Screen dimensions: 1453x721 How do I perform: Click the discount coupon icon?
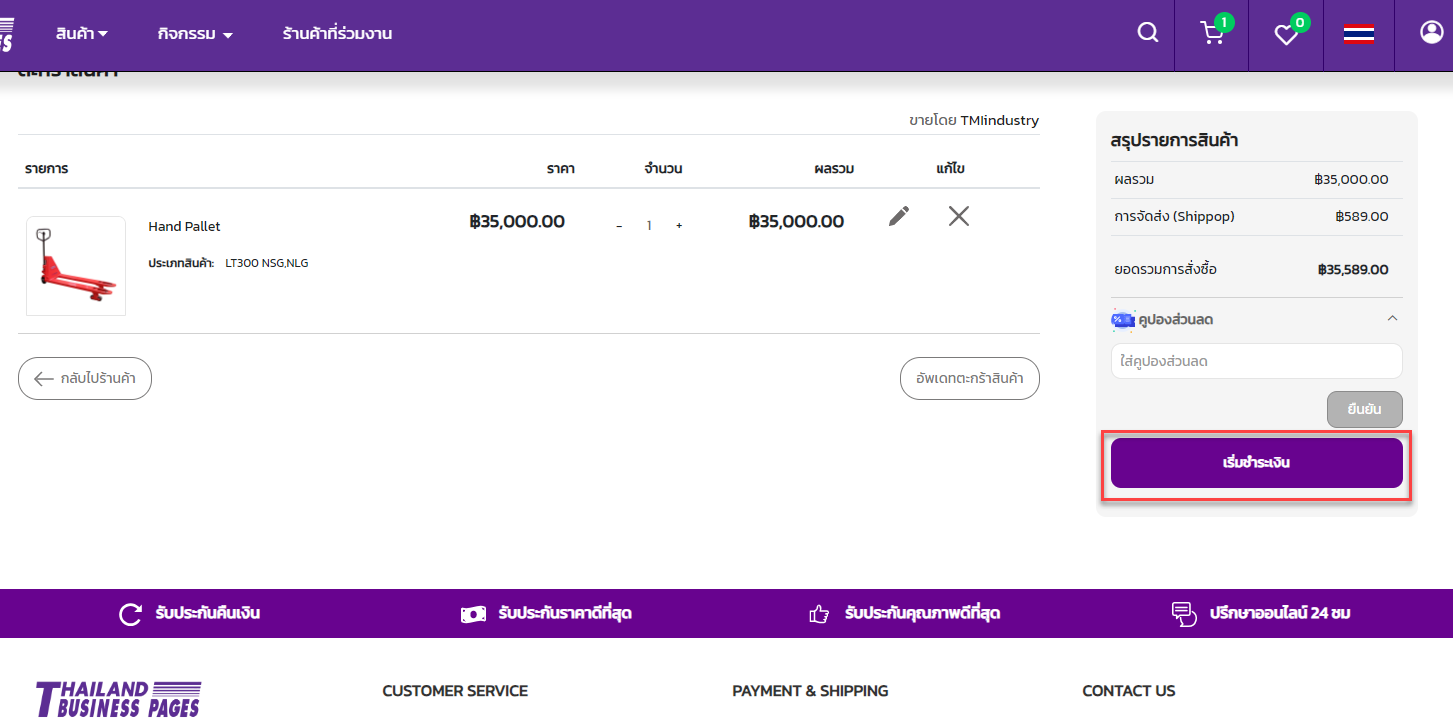1122,320
